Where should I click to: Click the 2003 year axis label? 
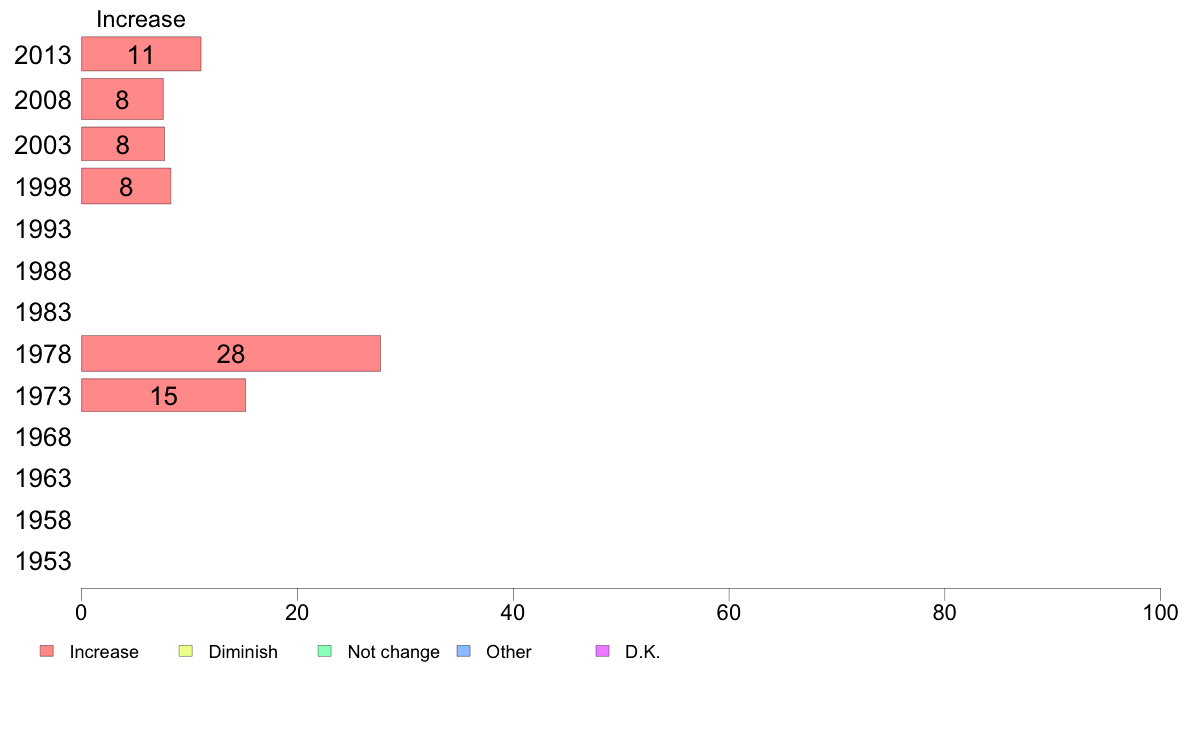point(42,145)
